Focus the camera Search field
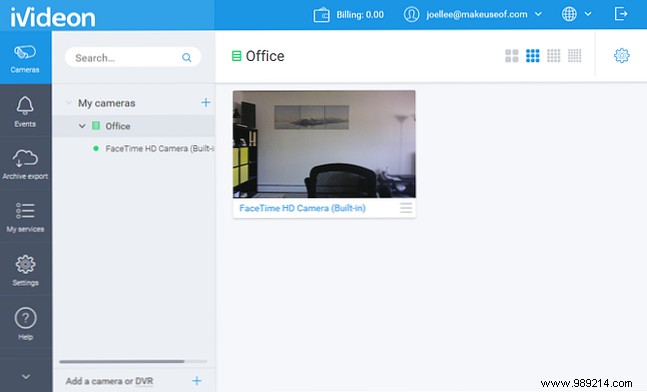The image size is (647, 392). [x=133, y=57]
